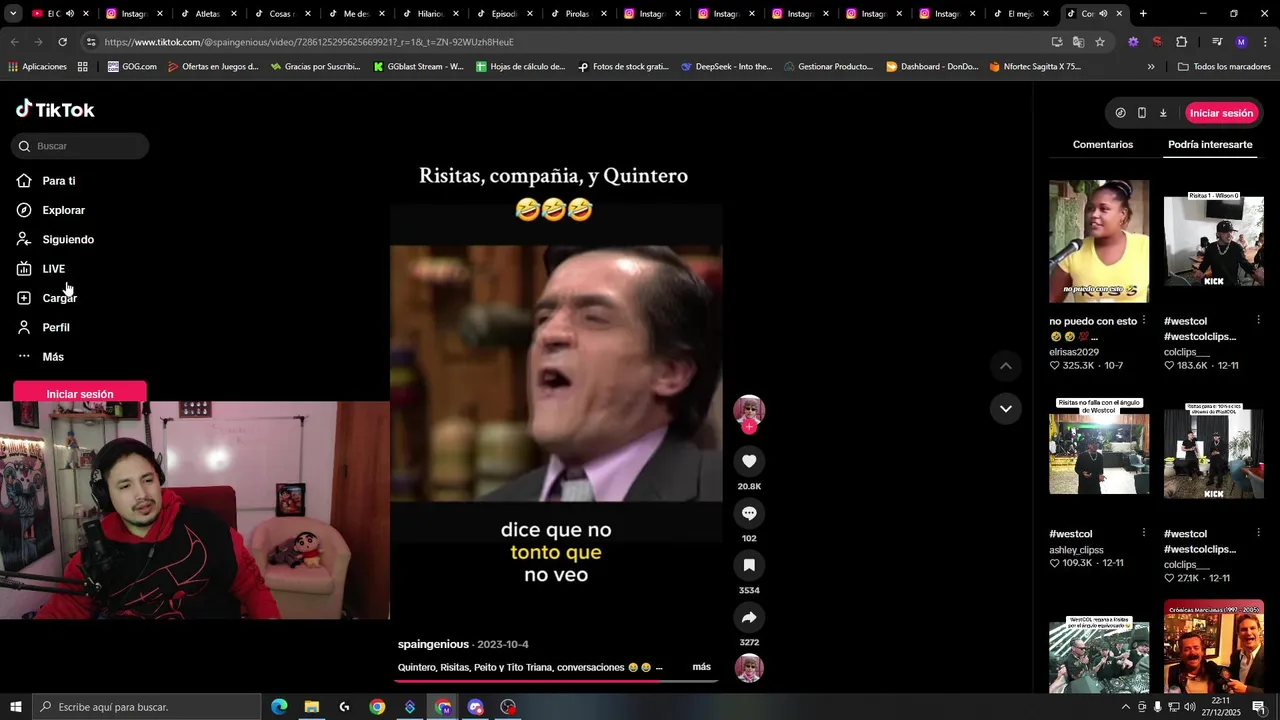Follow spaingenious via the avatar plus badge
Screen dimensions: 1280x720
(749, 427)
